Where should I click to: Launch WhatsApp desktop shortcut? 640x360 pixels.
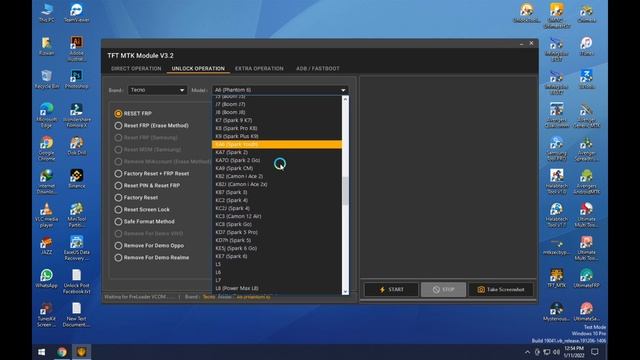[47, 278]
